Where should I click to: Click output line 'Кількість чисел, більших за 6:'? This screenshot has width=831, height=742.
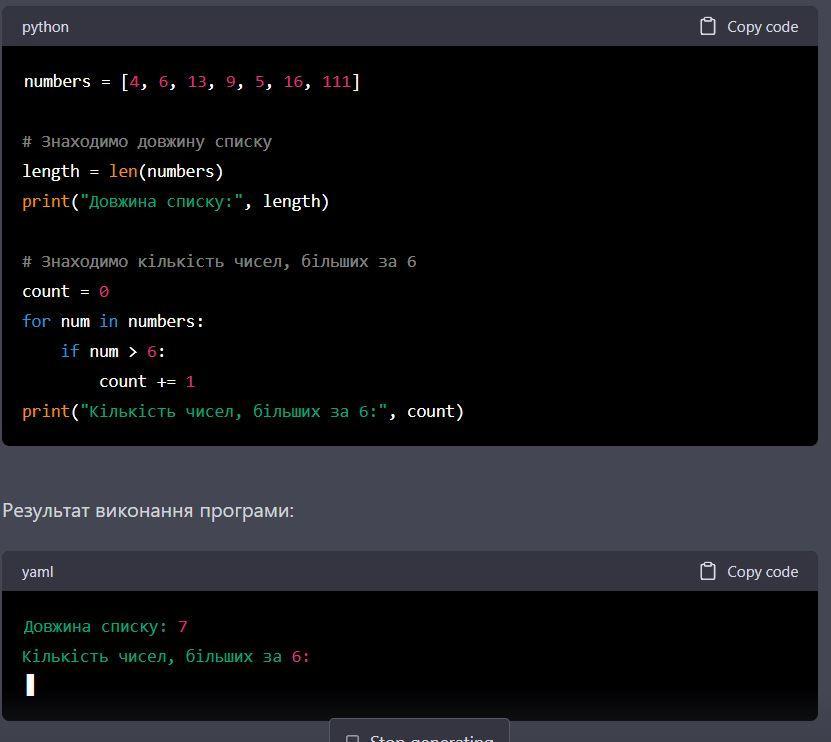point(166,657)
